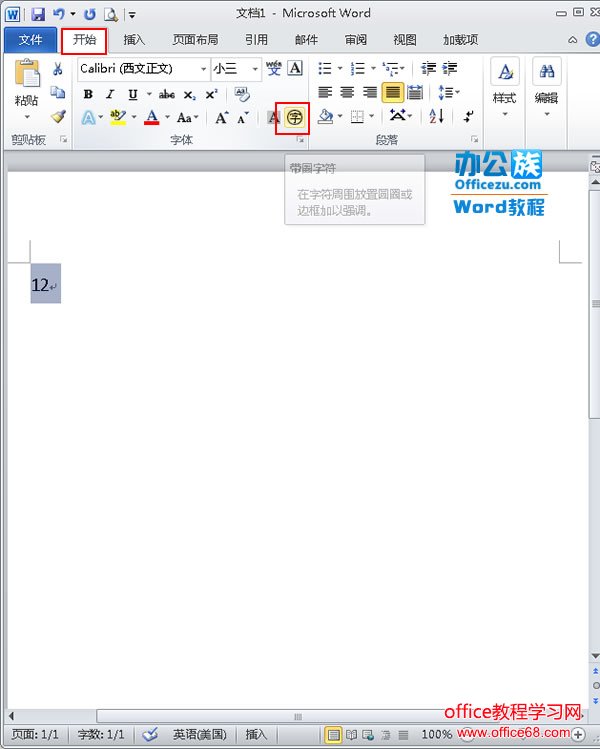
Task: Toggle Subscript formatting
Action: click(189, 95)
